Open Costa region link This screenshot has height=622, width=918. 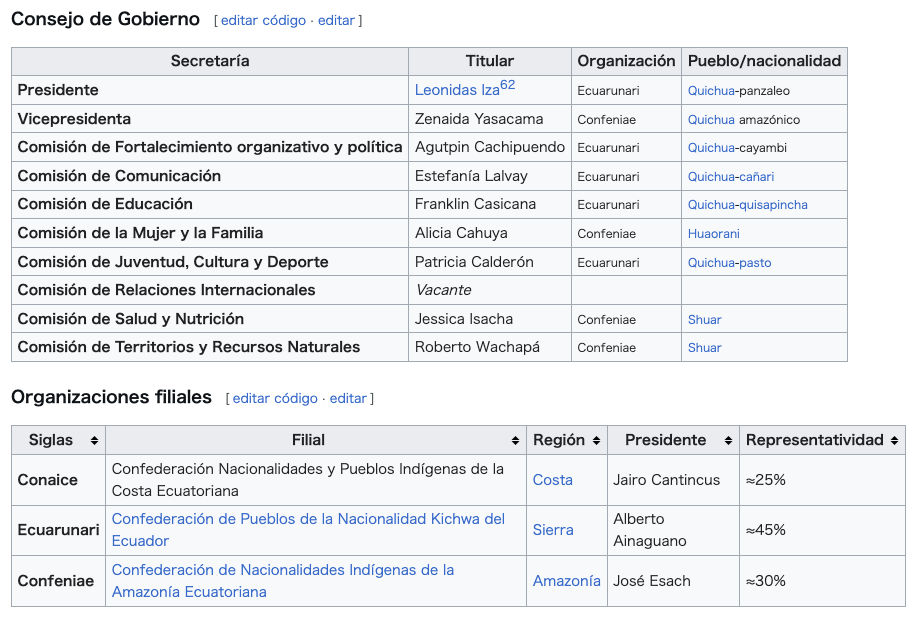[x=552, y=480]
